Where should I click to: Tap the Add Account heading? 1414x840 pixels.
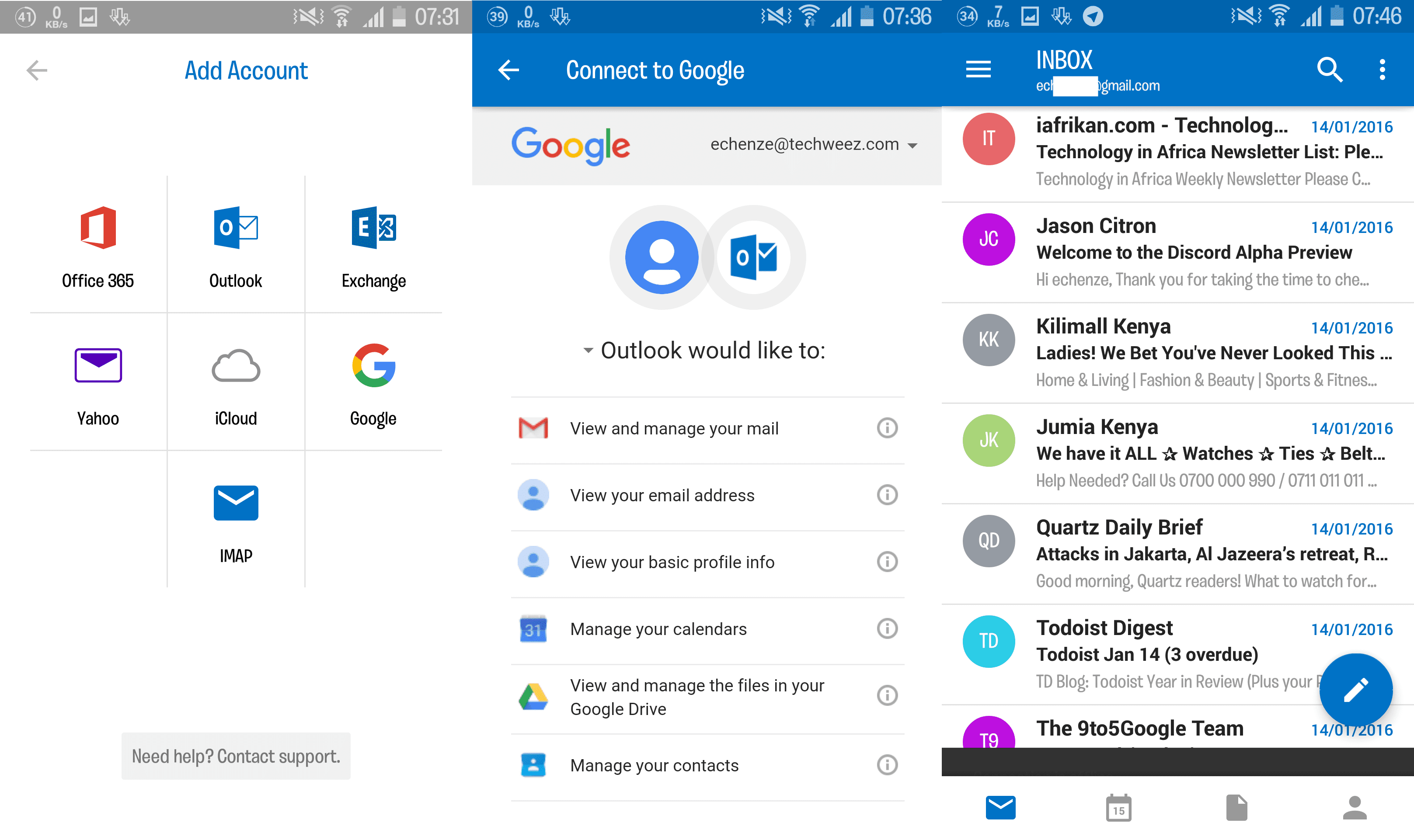(x=246, y=71)
